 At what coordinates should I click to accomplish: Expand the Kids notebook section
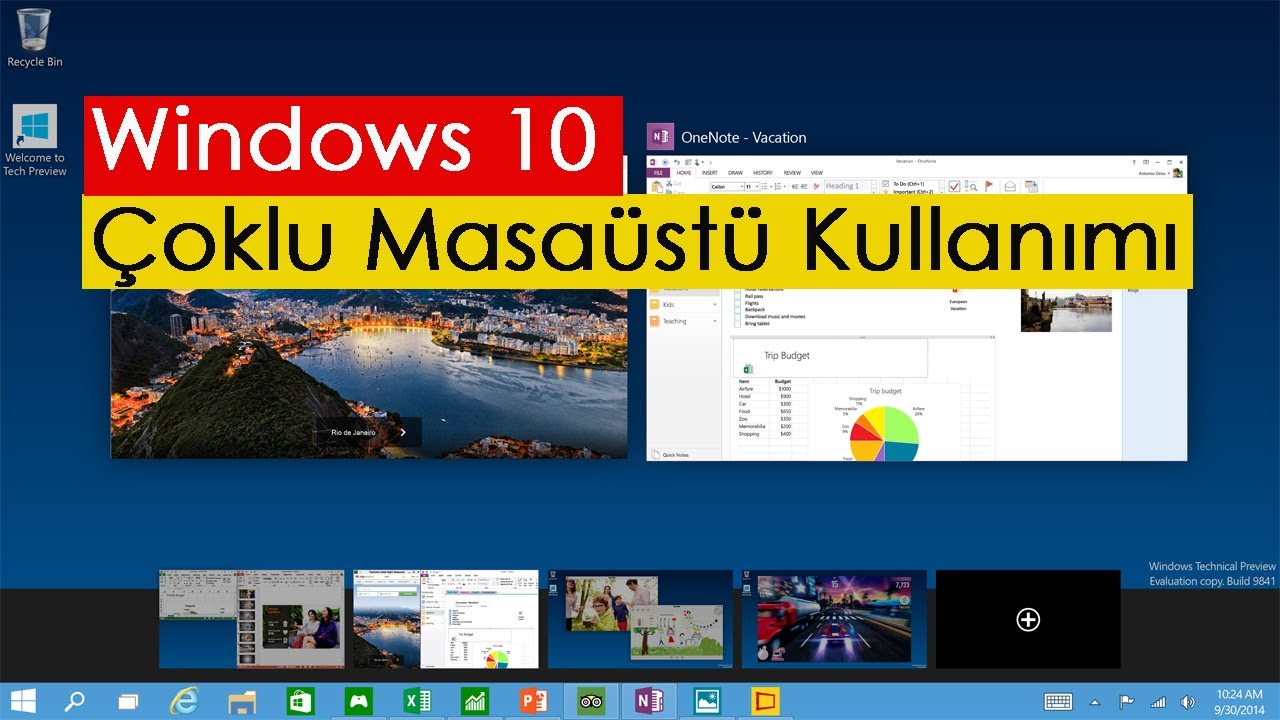(714, 304)
